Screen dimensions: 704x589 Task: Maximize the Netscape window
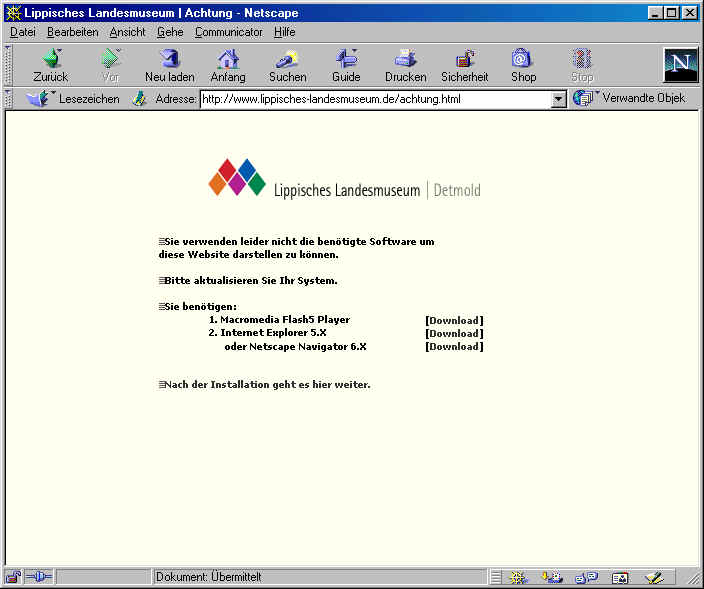pos(671,13)
